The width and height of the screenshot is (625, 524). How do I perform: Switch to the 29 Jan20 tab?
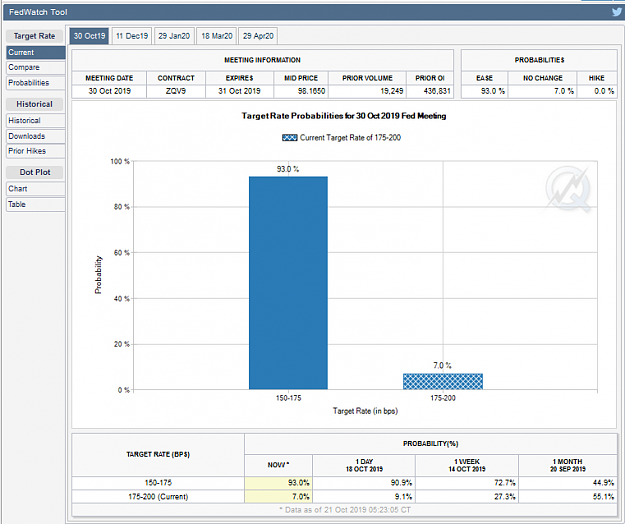click(174, 36)
